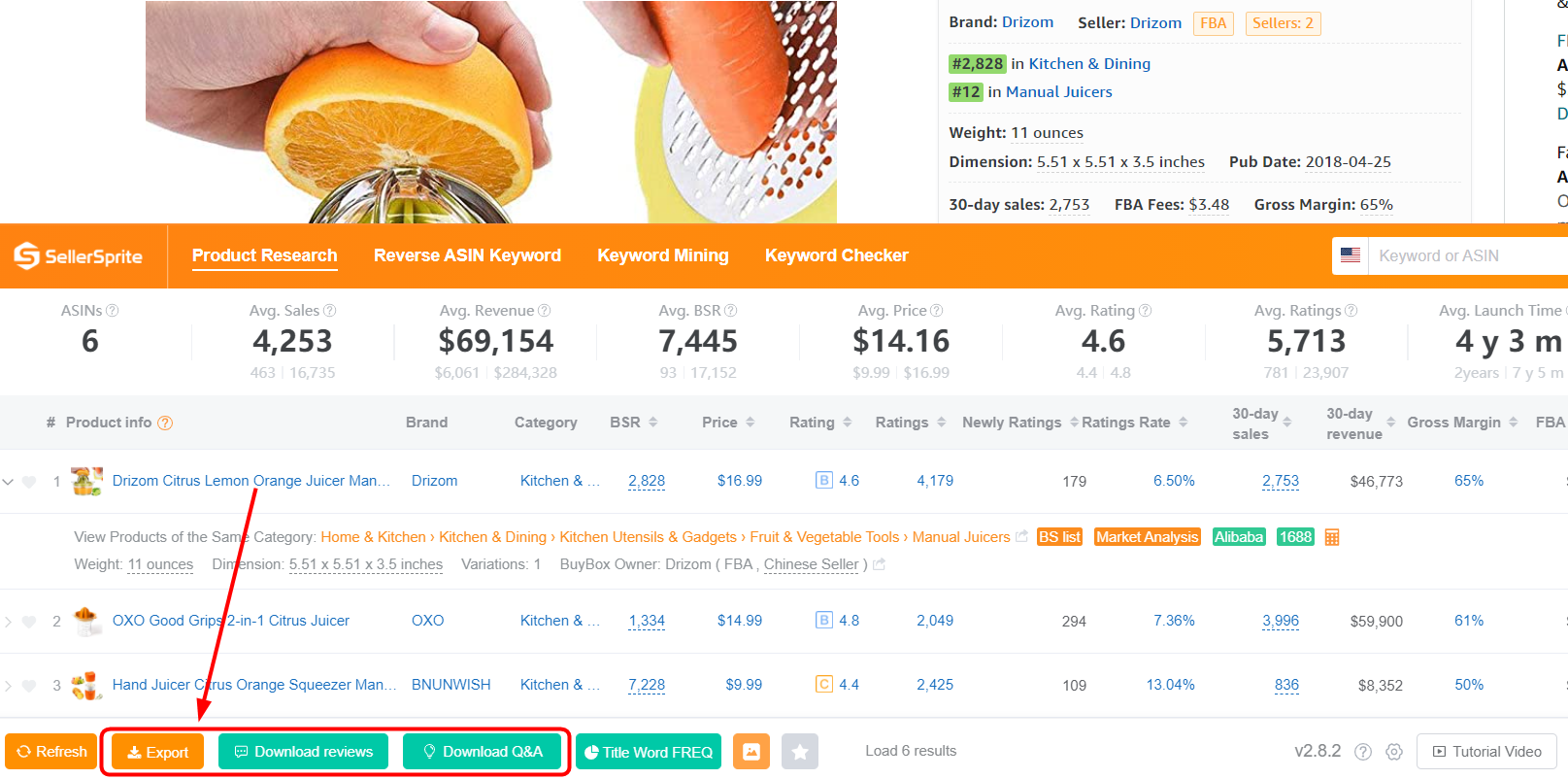Switch to the Reverse ASIN Keyword tab
1568x779 pixels.
[x=467, y=255]
